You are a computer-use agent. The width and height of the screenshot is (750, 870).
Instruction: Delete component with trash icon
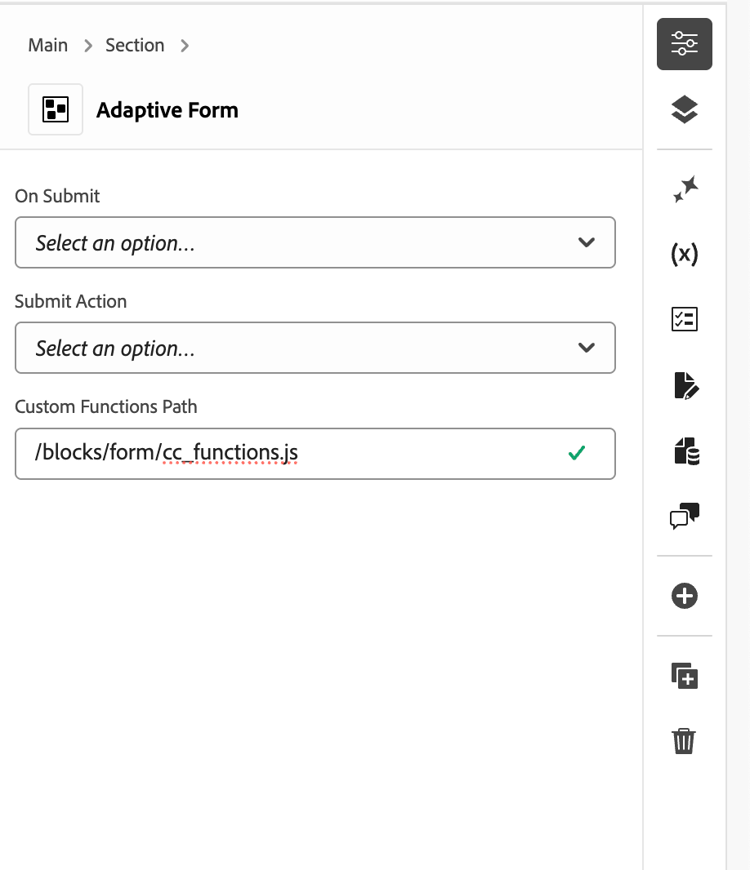(684, 741)
